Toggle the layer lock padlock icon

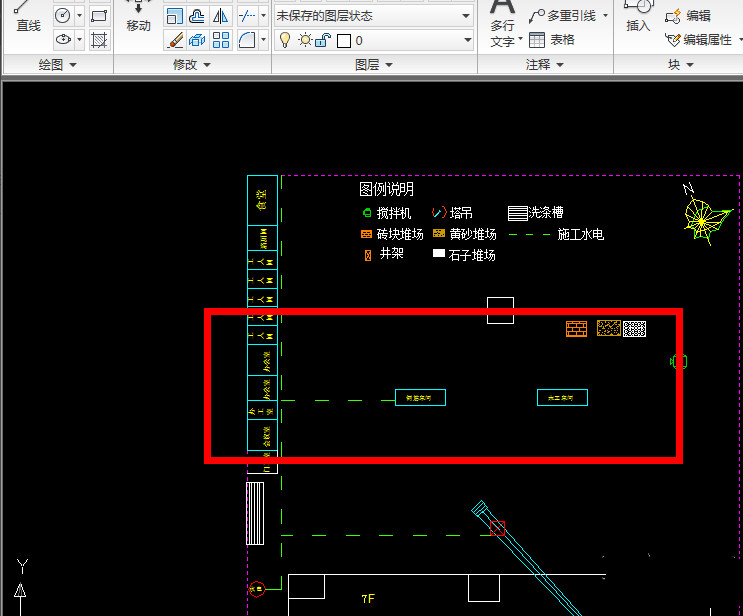(x=324, y=40)
